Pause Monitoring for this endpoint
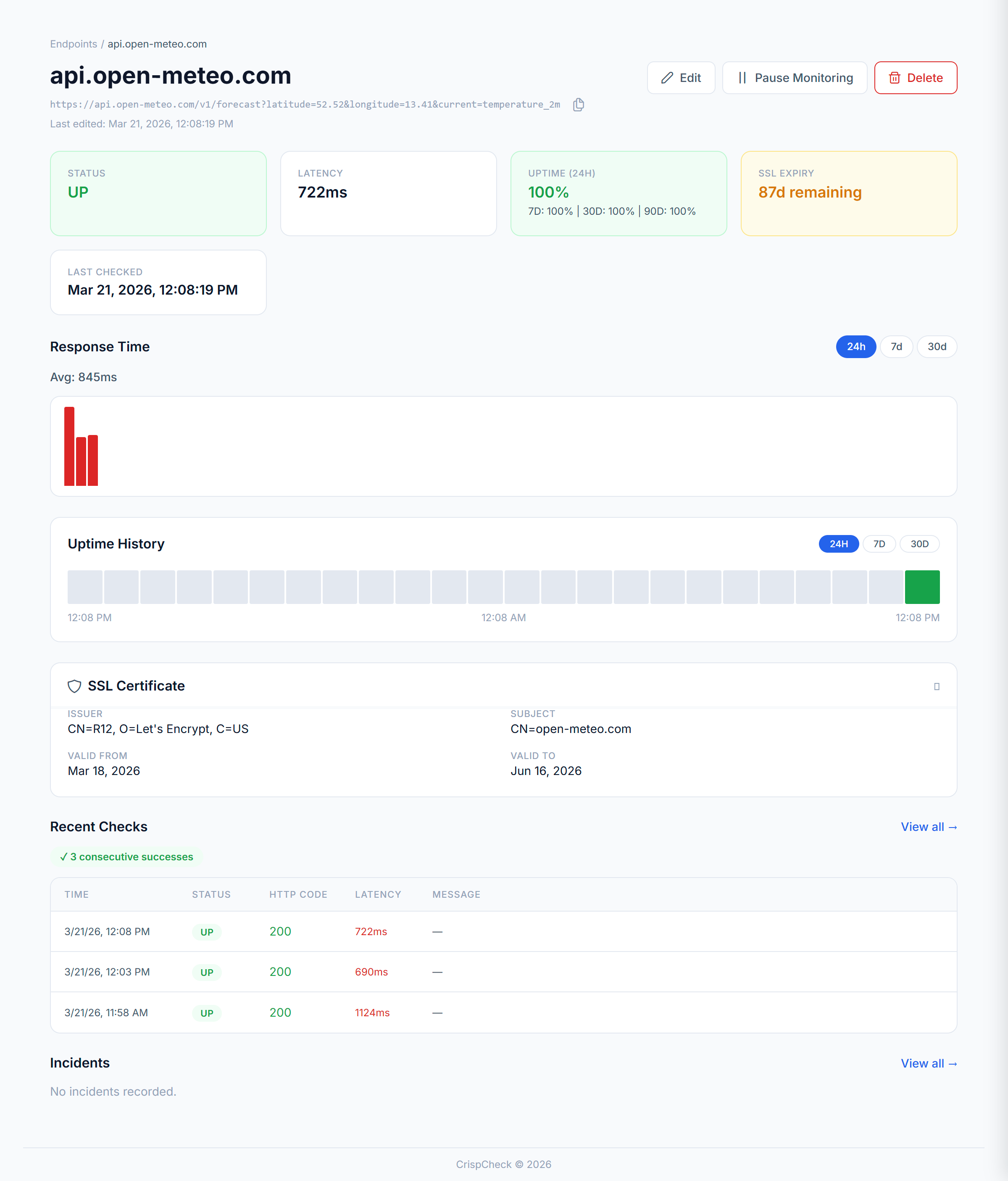 click(794, 77)
